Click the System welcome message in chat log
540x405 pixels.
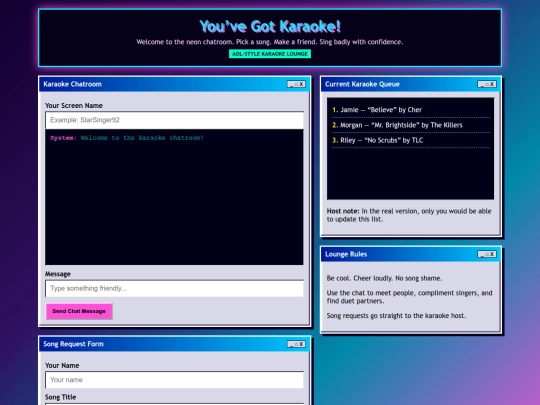click(x=127, y=138)
